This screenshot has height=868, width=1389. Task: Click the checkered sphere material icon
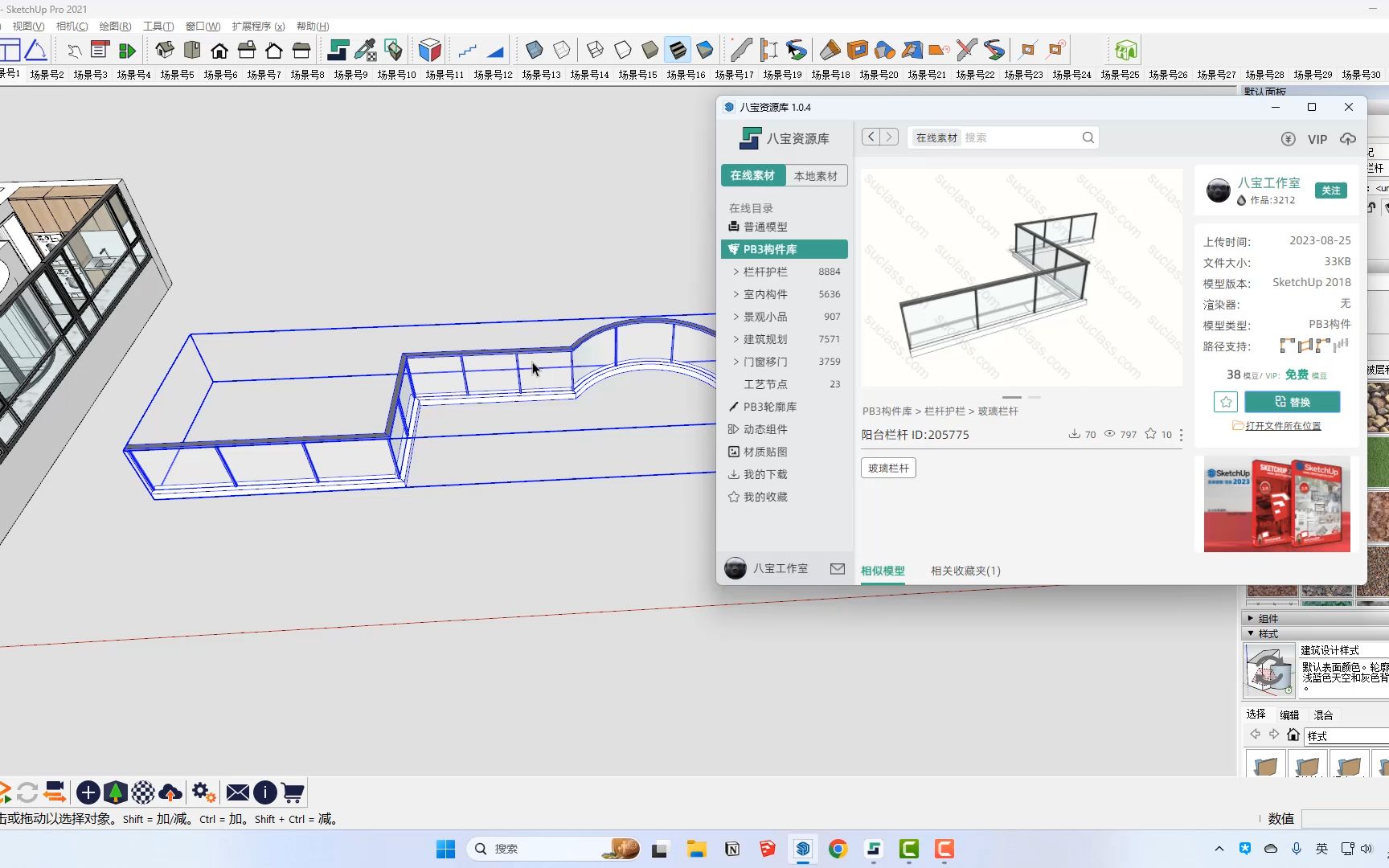[143, 793]
